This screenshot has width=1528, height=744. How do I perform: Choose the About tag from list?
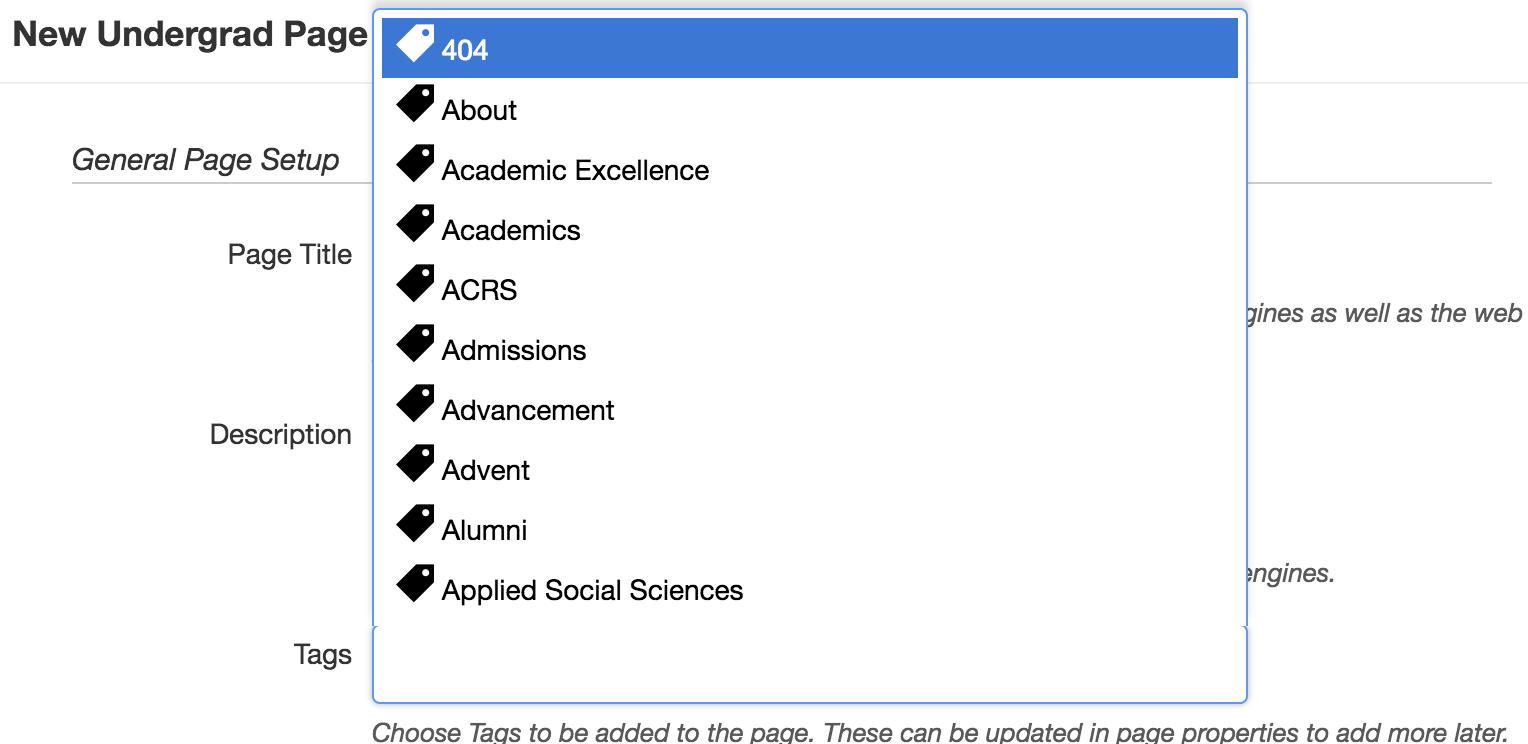click(x=479, y=110)
